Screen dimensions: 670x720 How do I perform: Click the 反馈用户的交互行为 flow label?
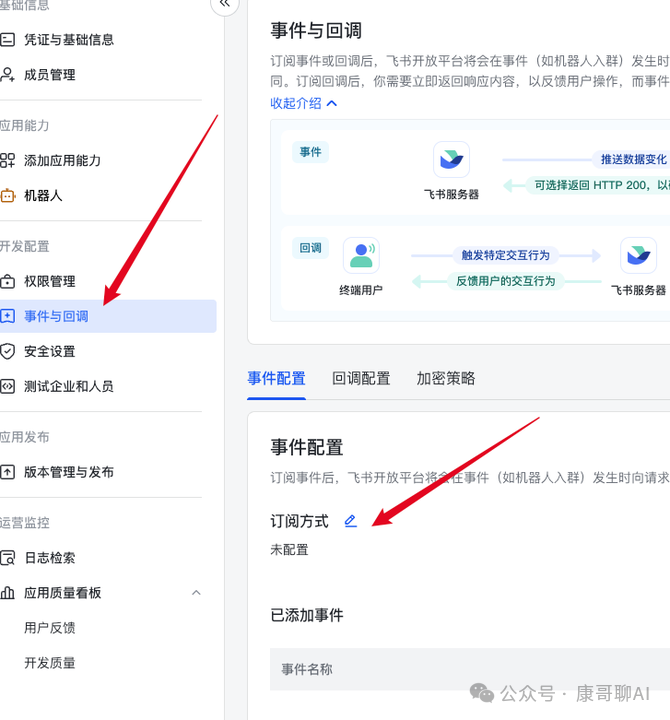click(506, 281)
